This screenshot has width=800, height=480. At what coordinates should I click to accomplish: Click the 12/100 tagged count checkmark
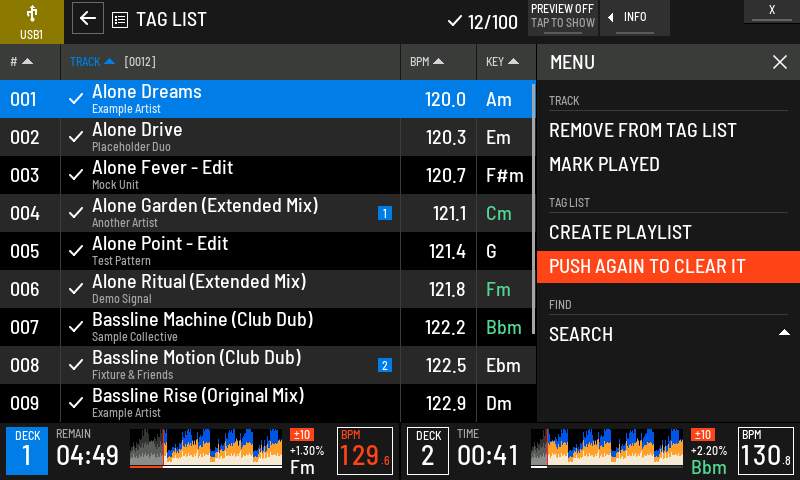[454, 21]
